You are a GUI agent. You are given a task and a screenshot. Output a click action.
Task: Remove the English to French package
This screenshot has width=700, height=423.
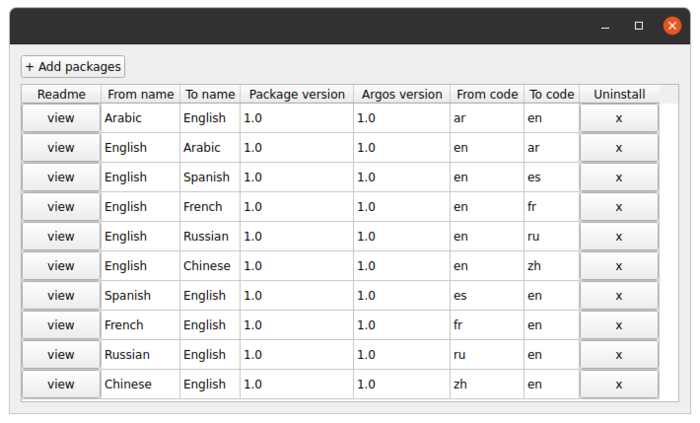pos(619,207)
